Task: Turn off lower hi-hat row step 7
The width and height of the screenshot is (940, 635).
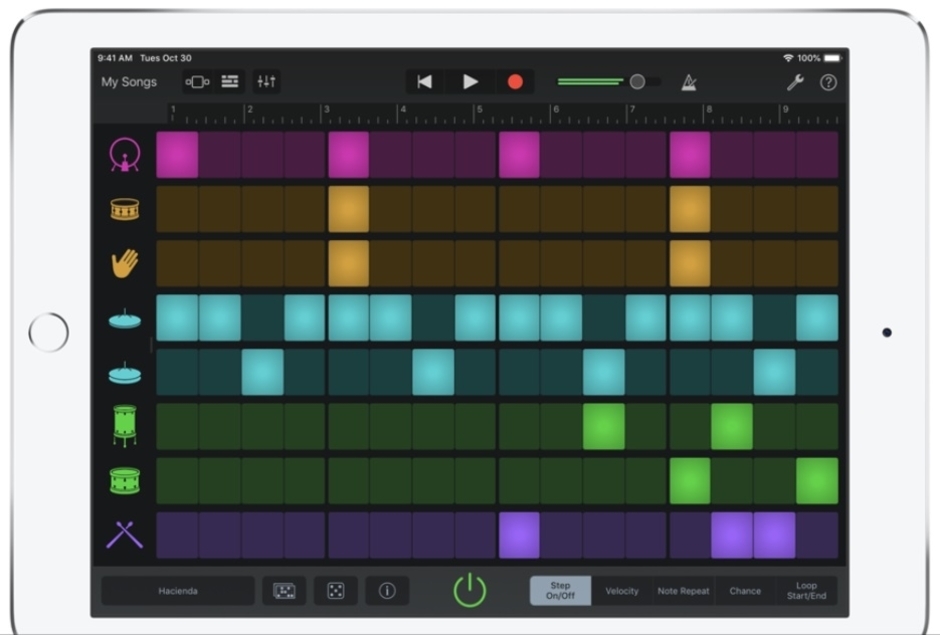Action: 433,372
